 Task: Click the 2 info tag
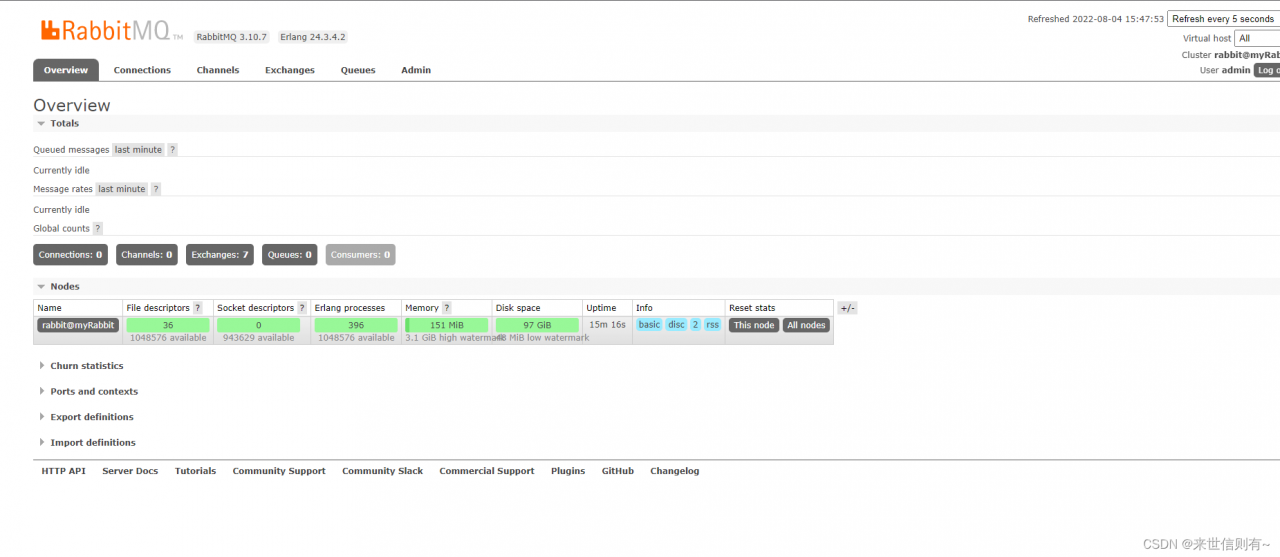tap(695, 325)
